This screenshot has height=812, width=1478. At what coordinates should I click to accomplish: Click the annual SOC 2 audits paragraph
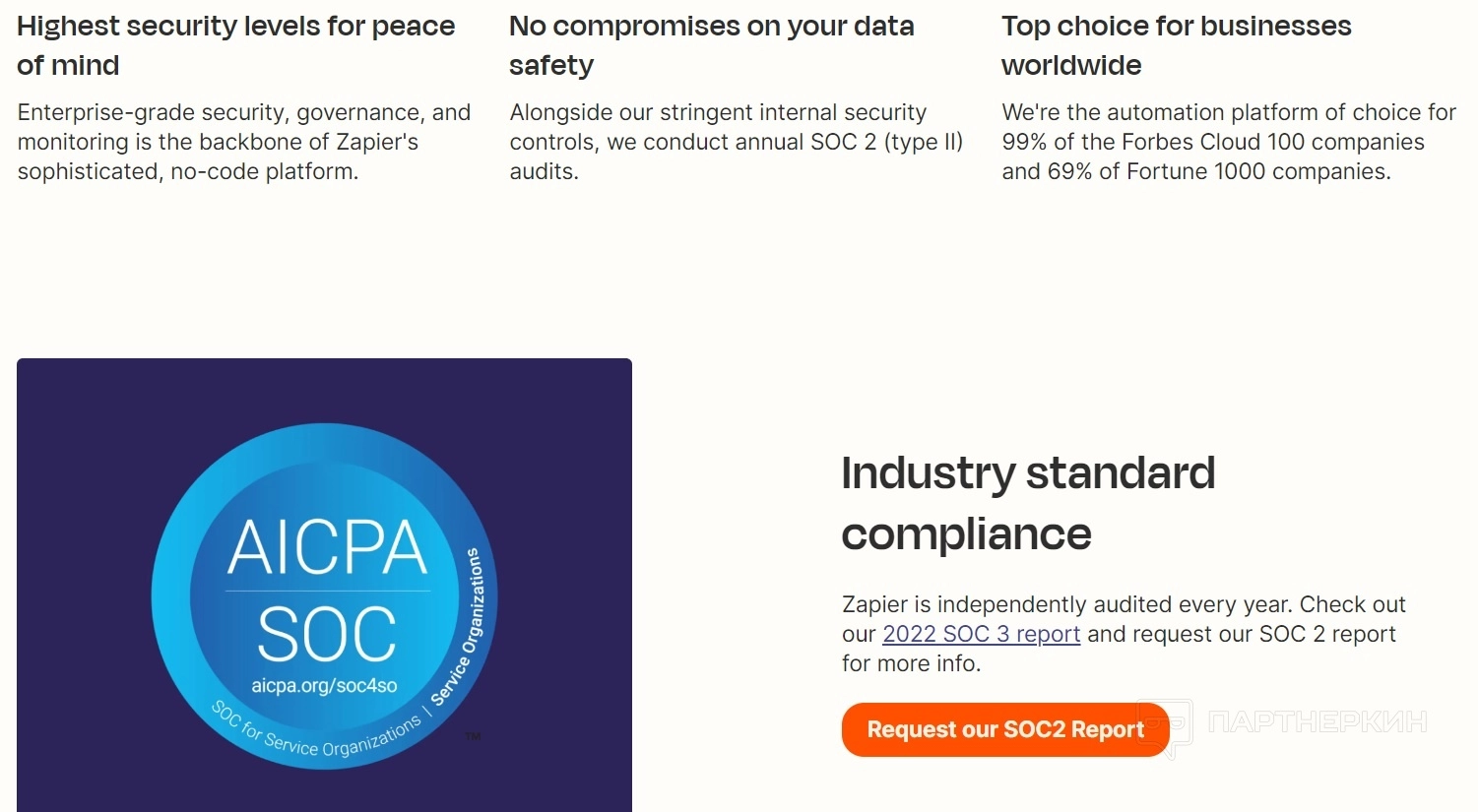click(736, 142)
